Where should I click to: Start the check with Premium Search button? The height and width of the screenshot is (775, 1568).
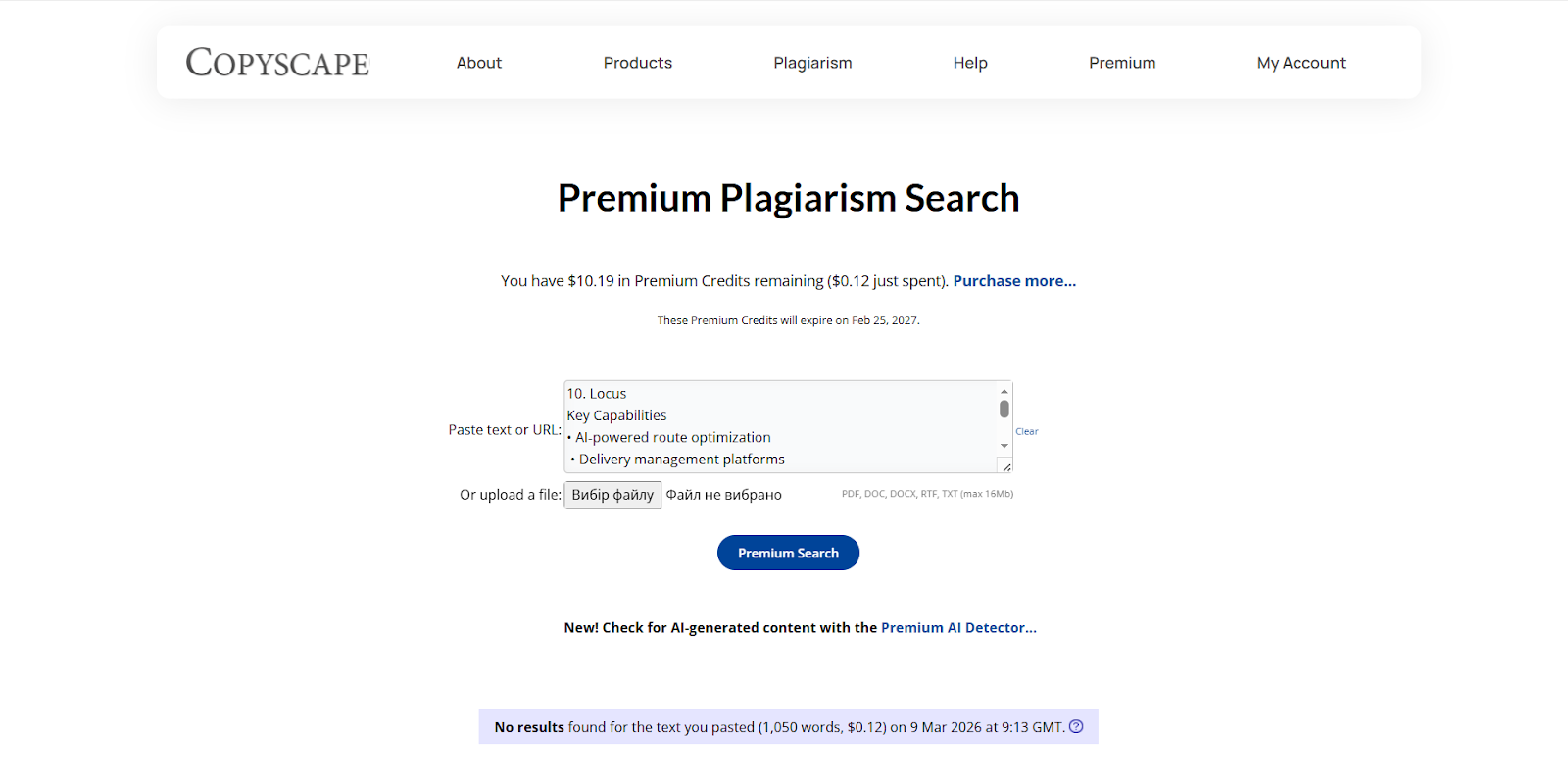click(788, 553)
